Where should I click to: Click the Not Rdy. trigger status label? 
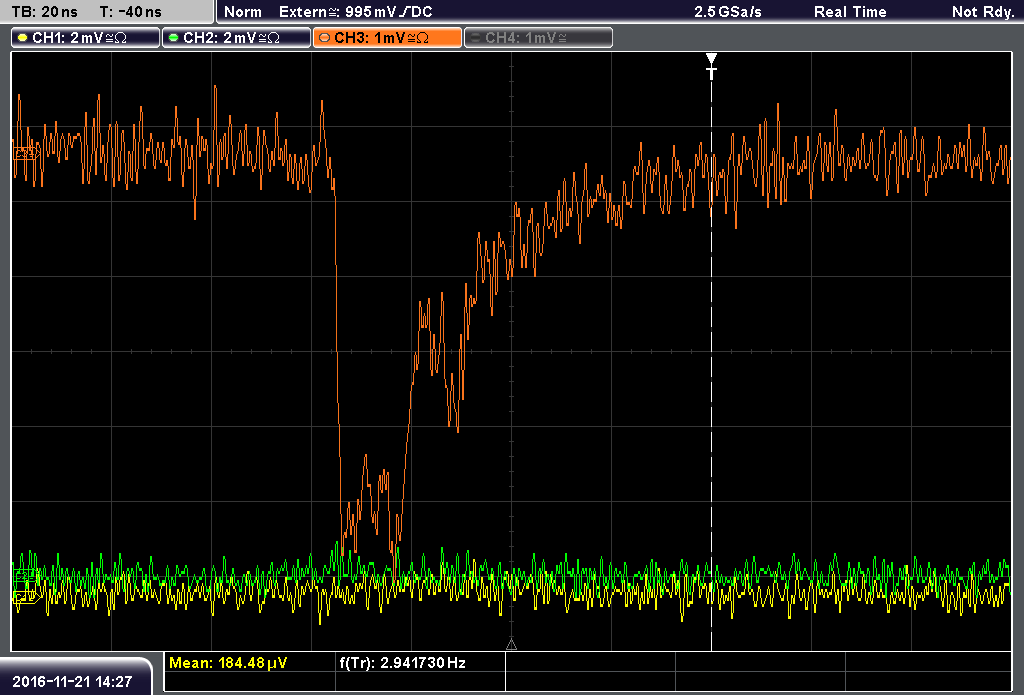(x=982, y=12)
